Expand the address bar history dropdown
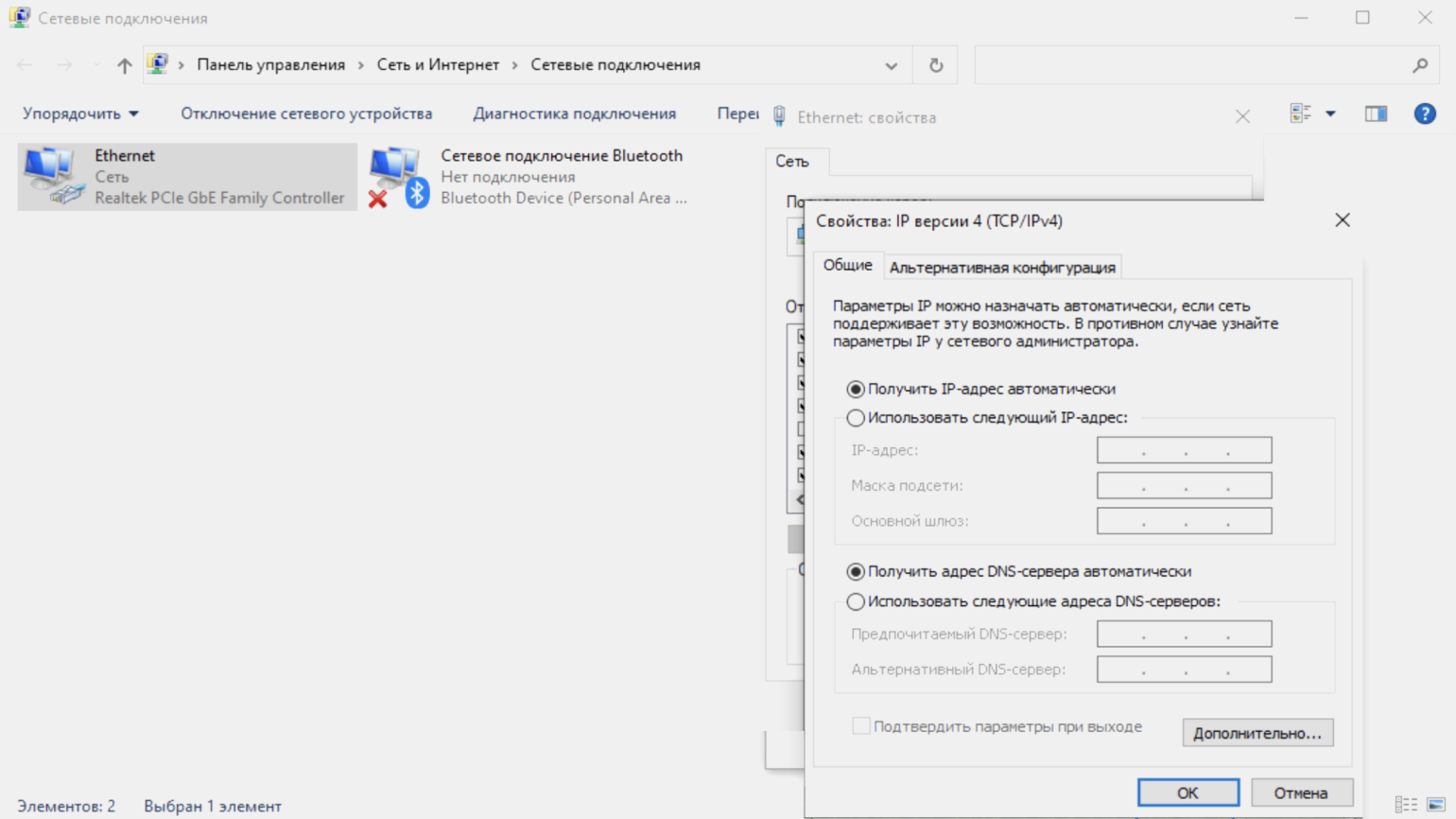 pos(891,66)
